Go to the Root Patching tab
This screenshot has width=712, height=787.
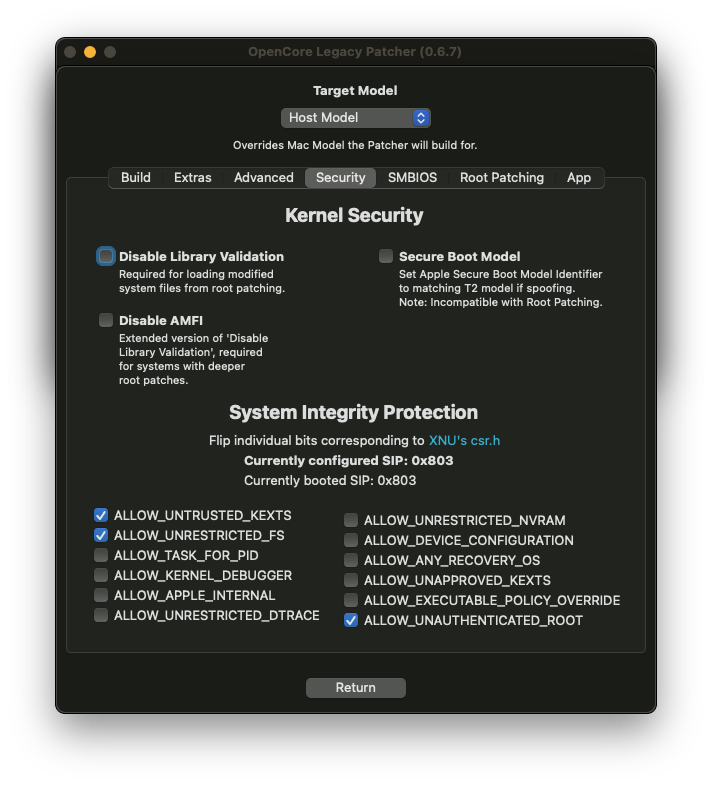coord(502,178)
